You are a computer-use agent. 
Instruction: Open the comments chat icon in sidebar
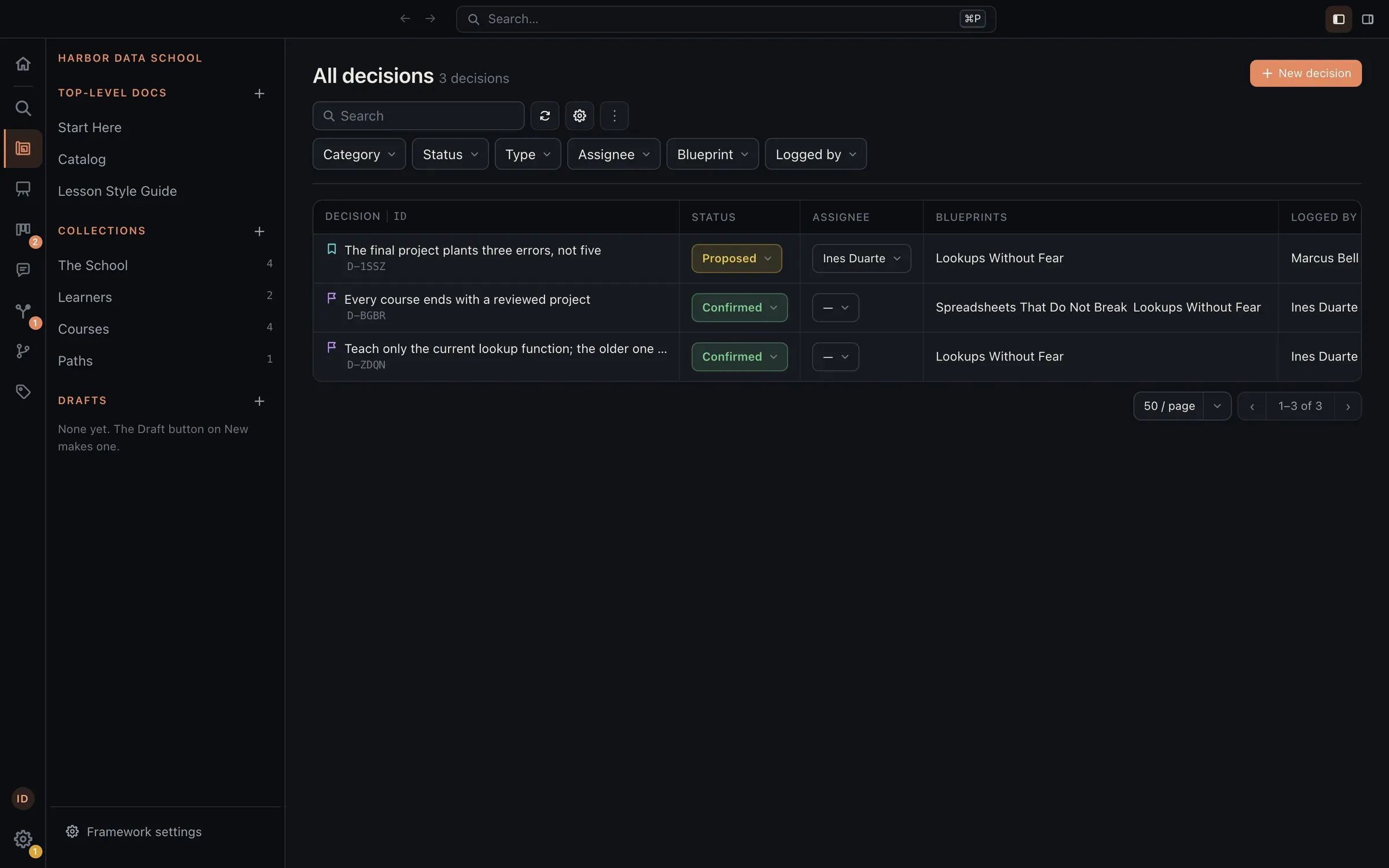click(23, 270)
